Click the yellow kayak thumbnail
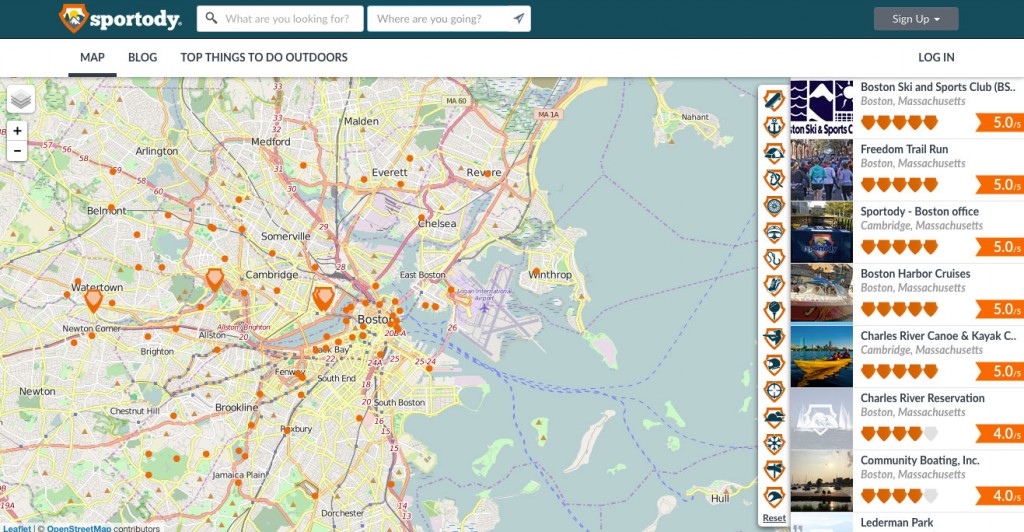 pyautogui.click(x=822, y=356)
